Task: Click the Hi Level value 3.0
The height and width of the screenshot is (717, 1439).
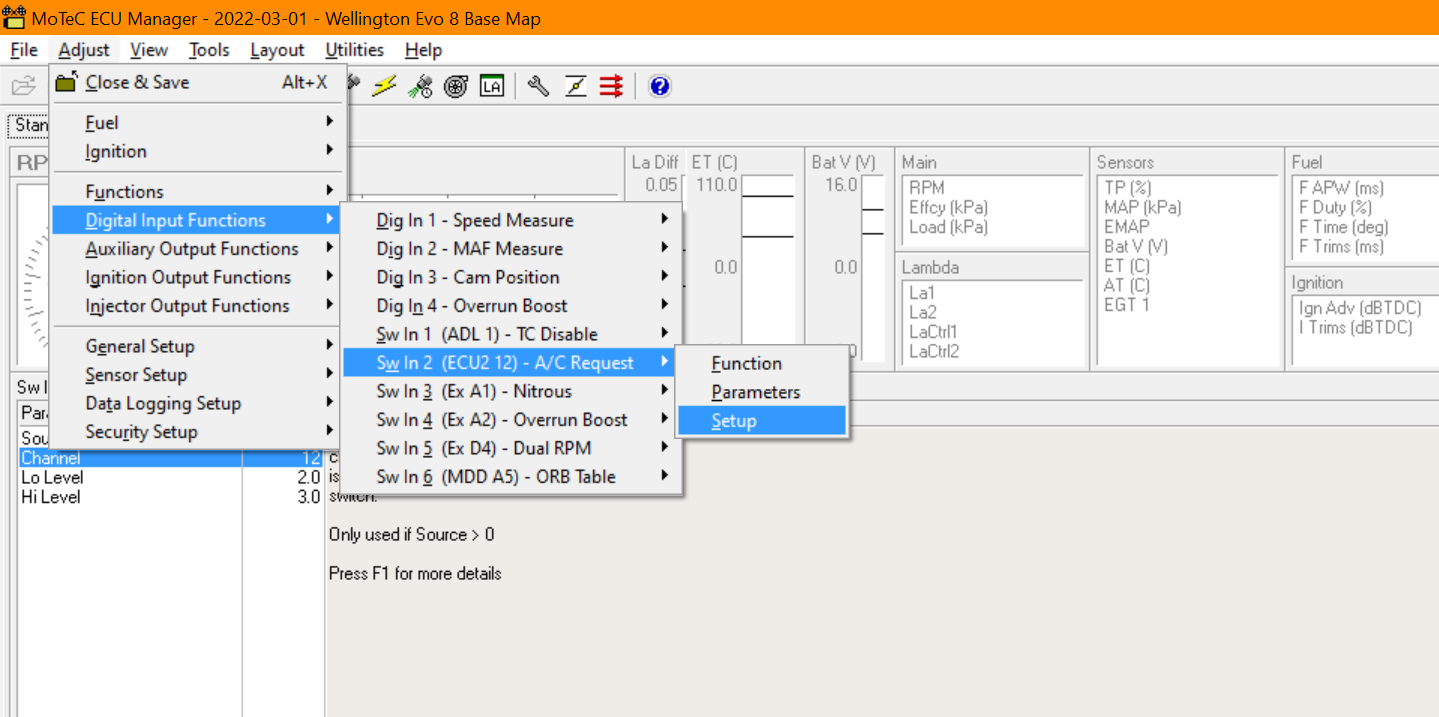Action: tap(308, 497)
